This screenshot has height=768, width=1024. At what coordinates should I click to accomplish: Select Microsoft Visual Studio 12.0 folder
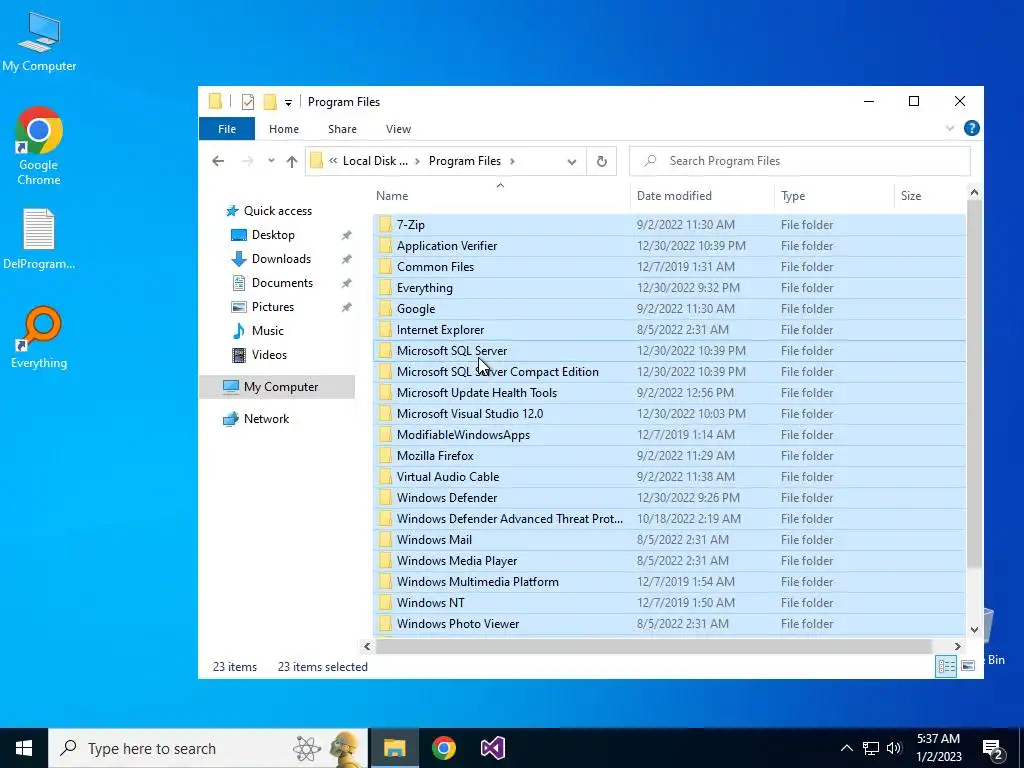[669, 413]
